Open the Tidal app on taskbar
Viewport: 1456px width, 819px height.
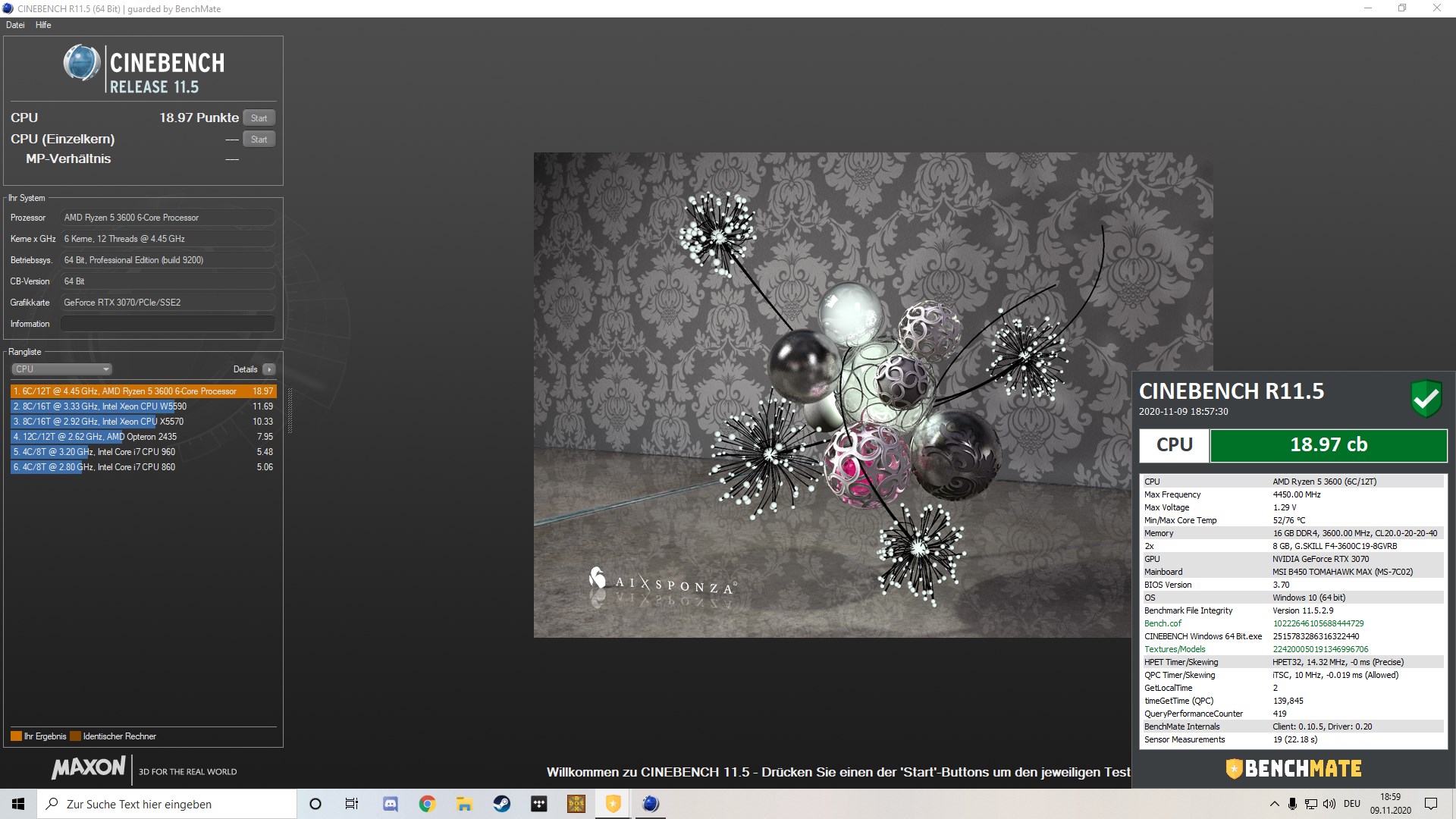(x=539, y=804)
